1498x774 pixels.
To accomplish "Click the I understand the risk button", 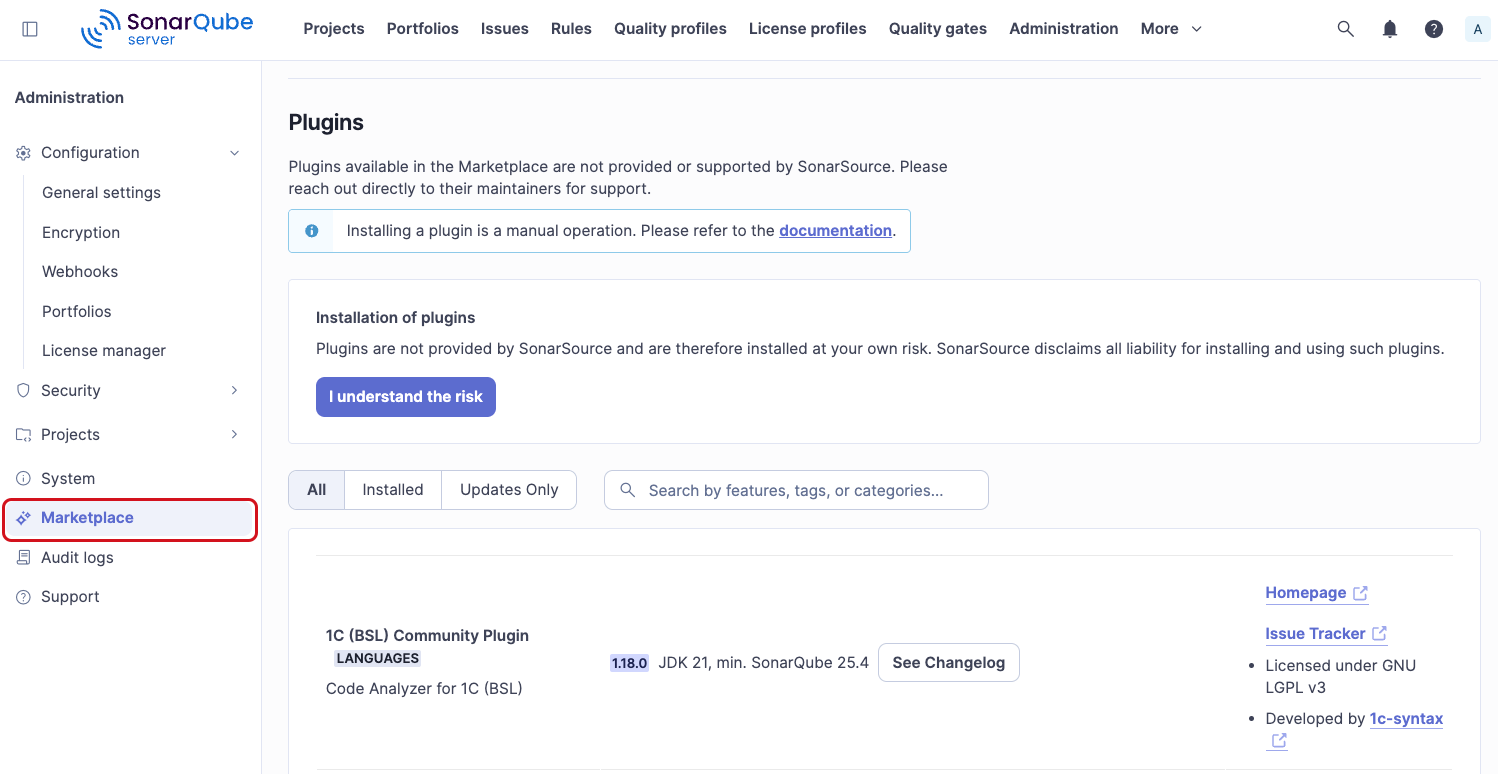I will pos(405,396).
